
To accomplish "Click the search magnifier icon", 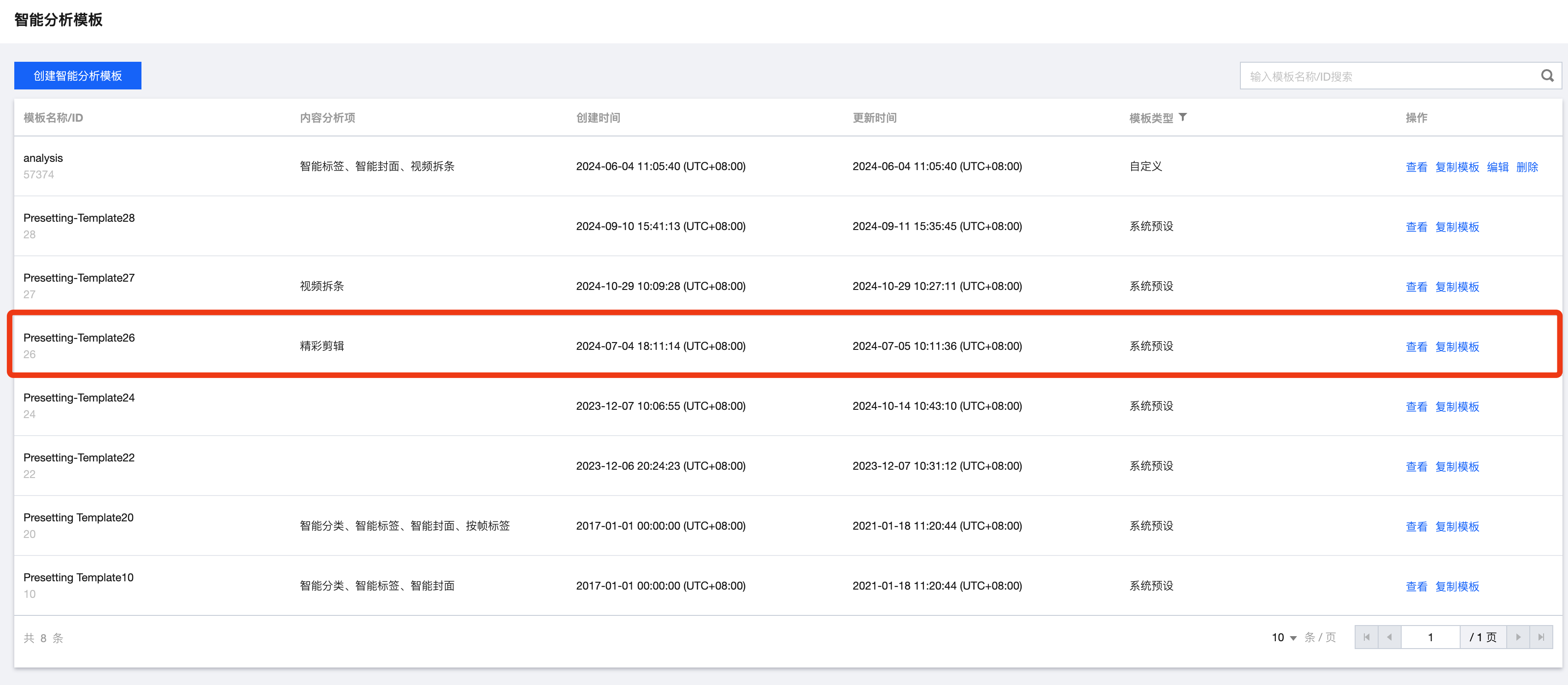I will (1547, 76).
